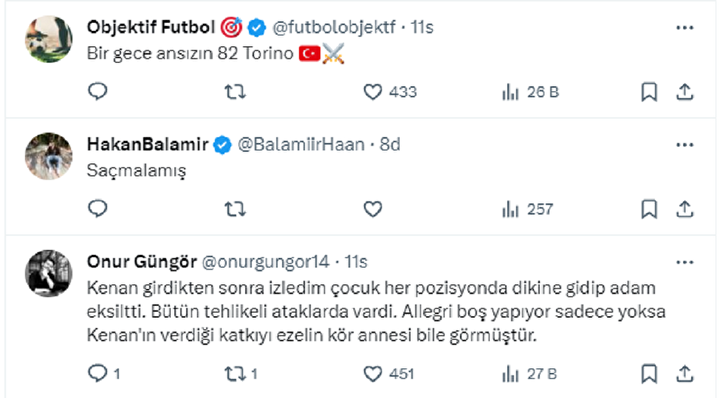Image resolution: width=720 pixels, height=398 pixels.
Task: Retweet the Objektif Futbol post
Action: click(x=235, y=92)
